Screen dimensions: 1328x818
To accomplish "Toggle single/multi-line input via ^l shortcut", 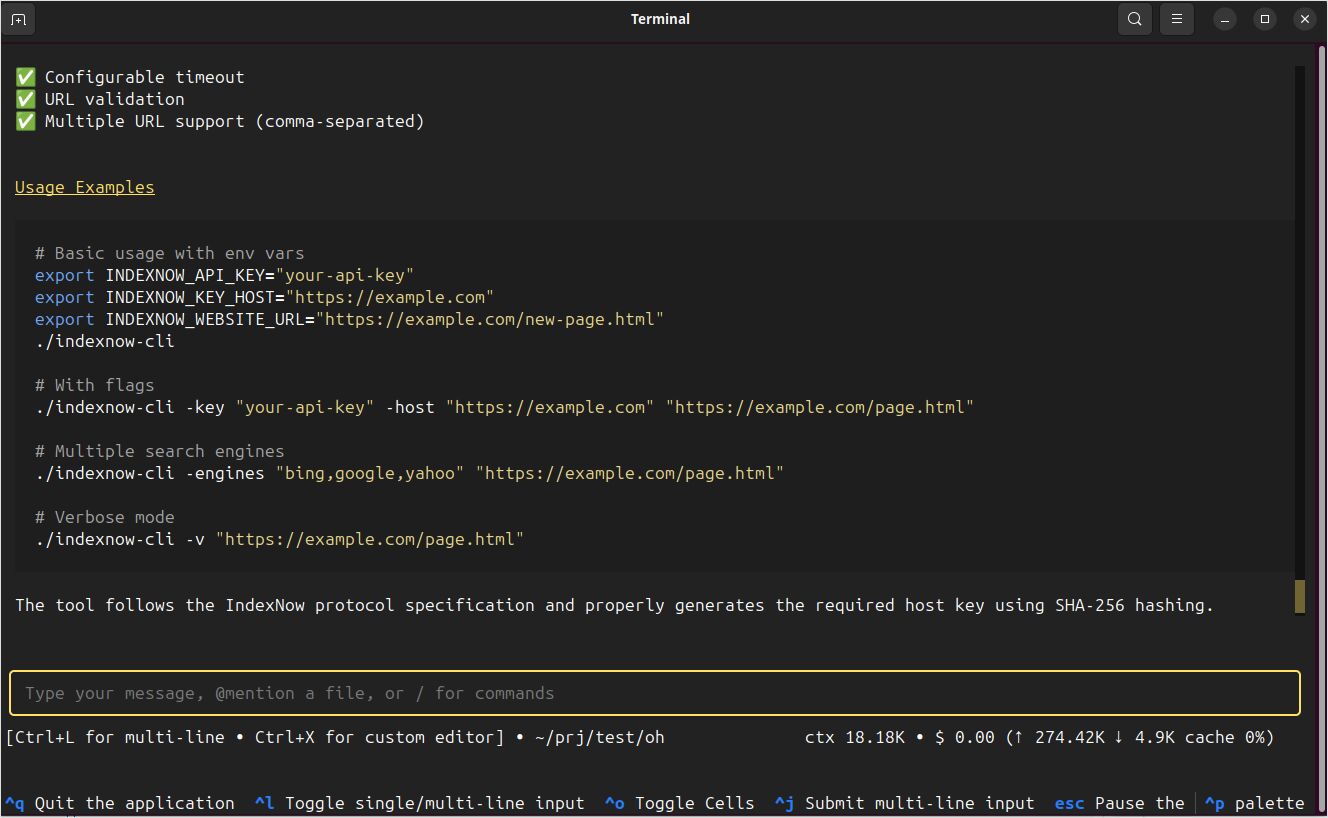I will [262, 802].
